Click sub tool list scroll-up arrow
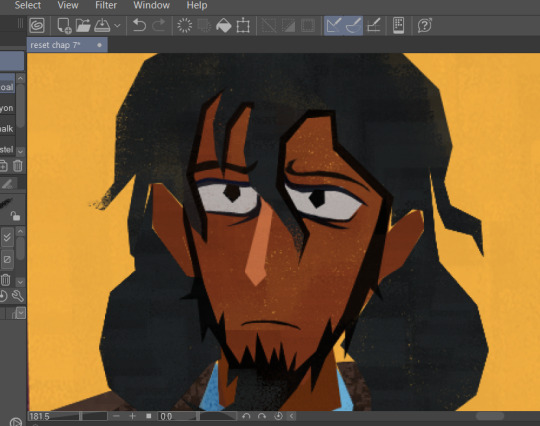Viewport: 540px width, 426px height. (20, 78)
